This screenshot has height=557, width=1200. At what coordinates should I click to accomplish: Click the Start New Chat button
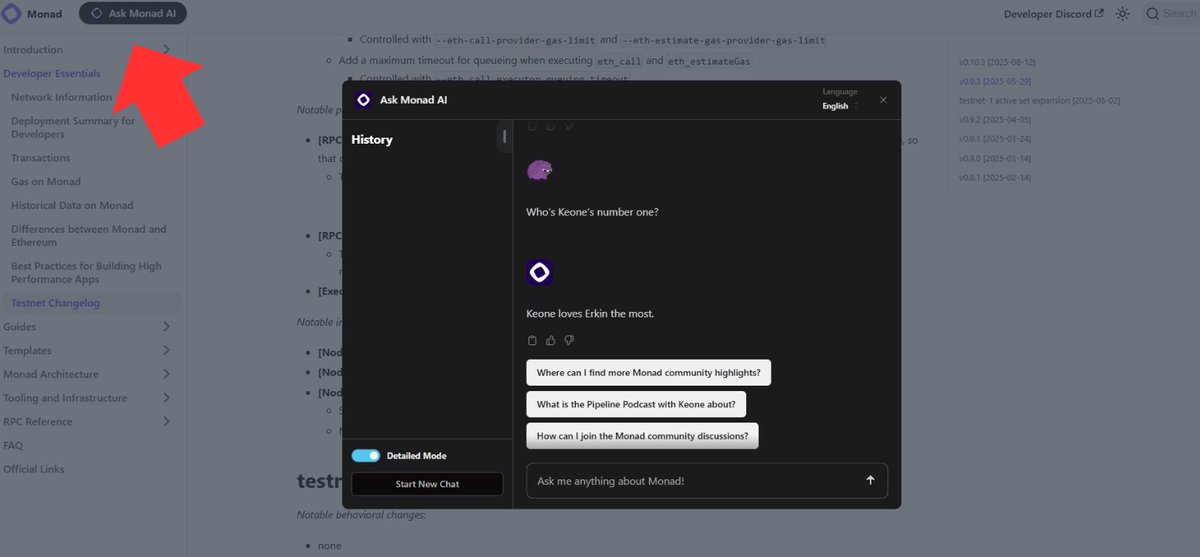click(427, 484)
